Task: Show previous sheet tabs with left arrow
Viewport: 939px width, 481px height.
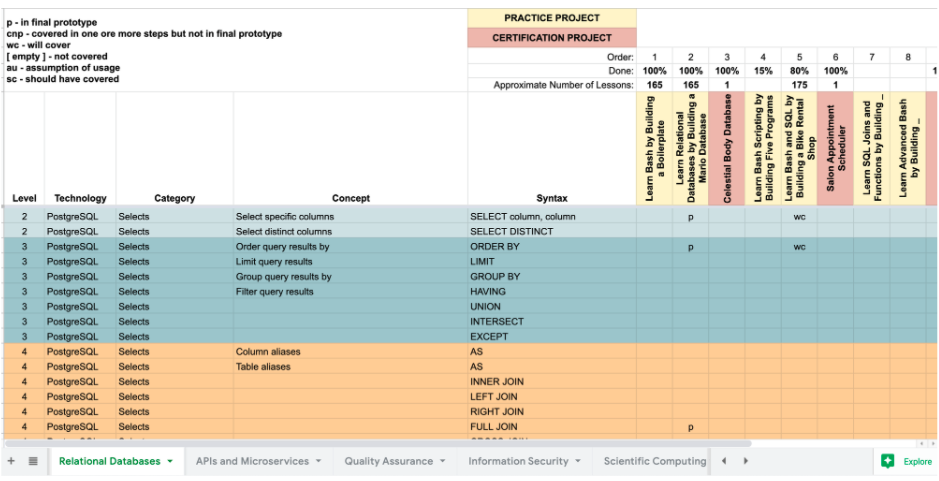Action: 724,461
